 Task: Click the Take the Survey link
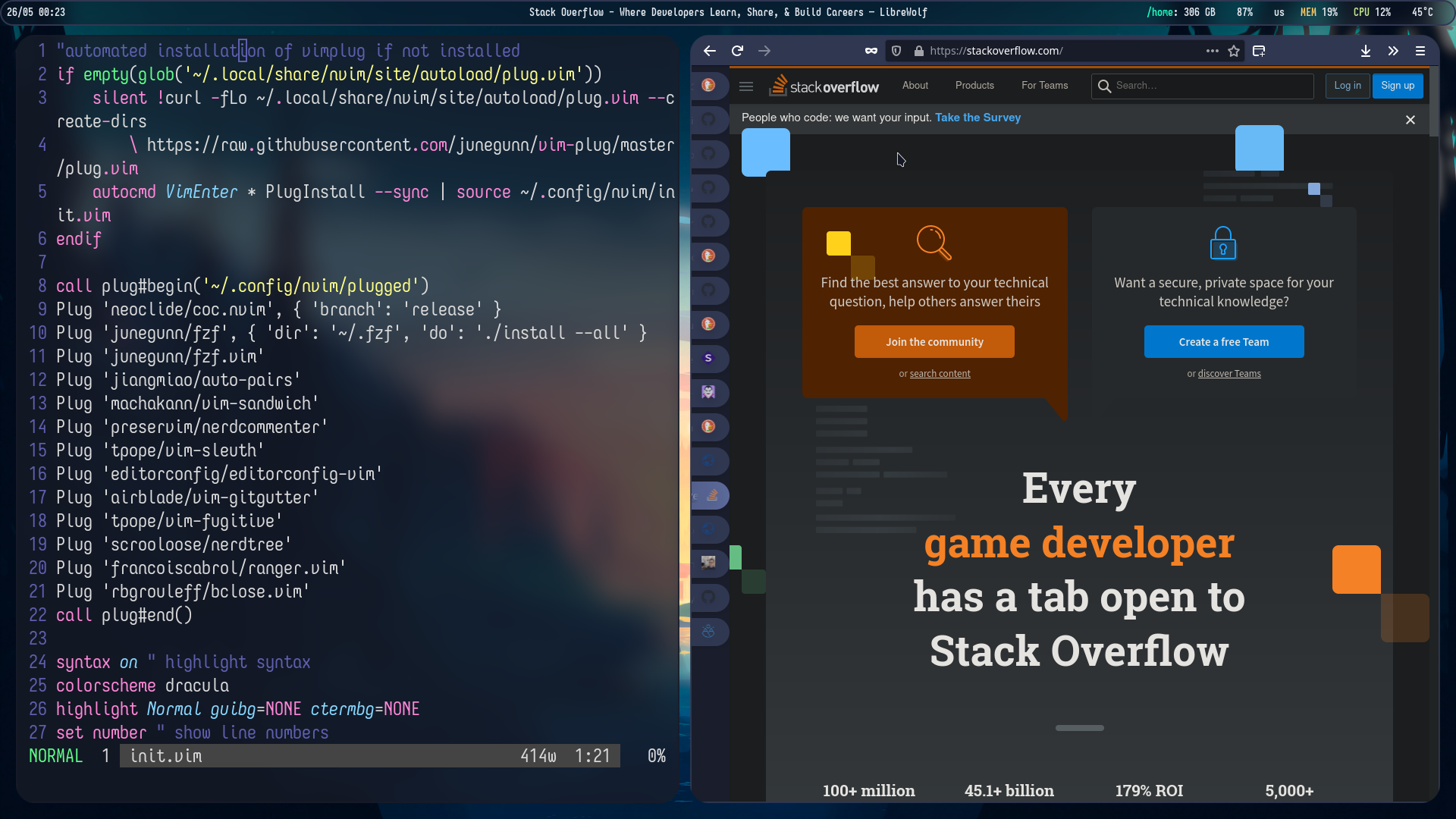[x=977, y=118]
